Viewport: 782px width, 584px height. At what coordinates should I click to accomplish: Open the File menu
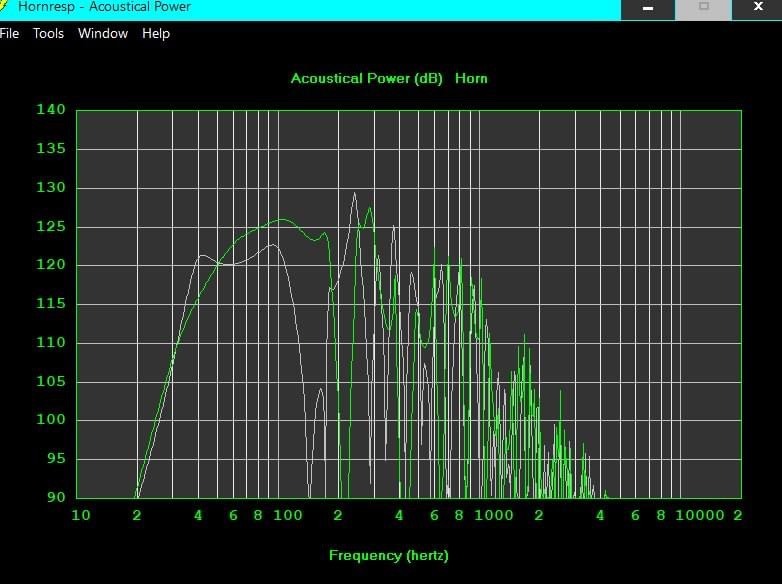coord(9,33)
